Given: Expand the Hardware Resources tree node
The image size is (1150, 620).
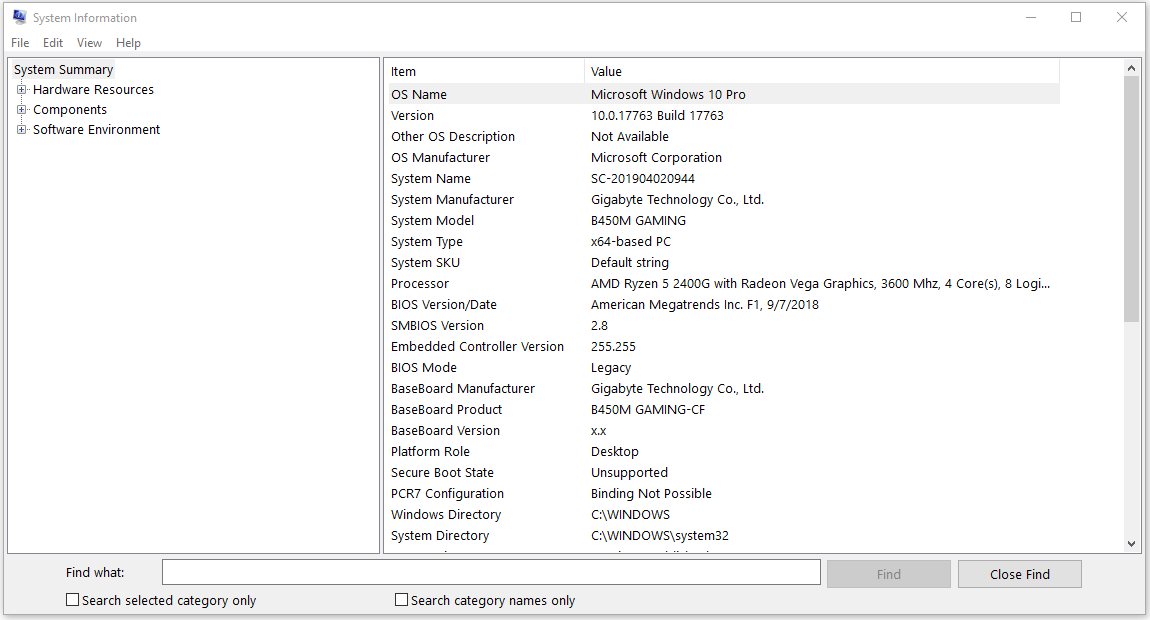Looking at the screenshot, I should click(x=22, y=89).
